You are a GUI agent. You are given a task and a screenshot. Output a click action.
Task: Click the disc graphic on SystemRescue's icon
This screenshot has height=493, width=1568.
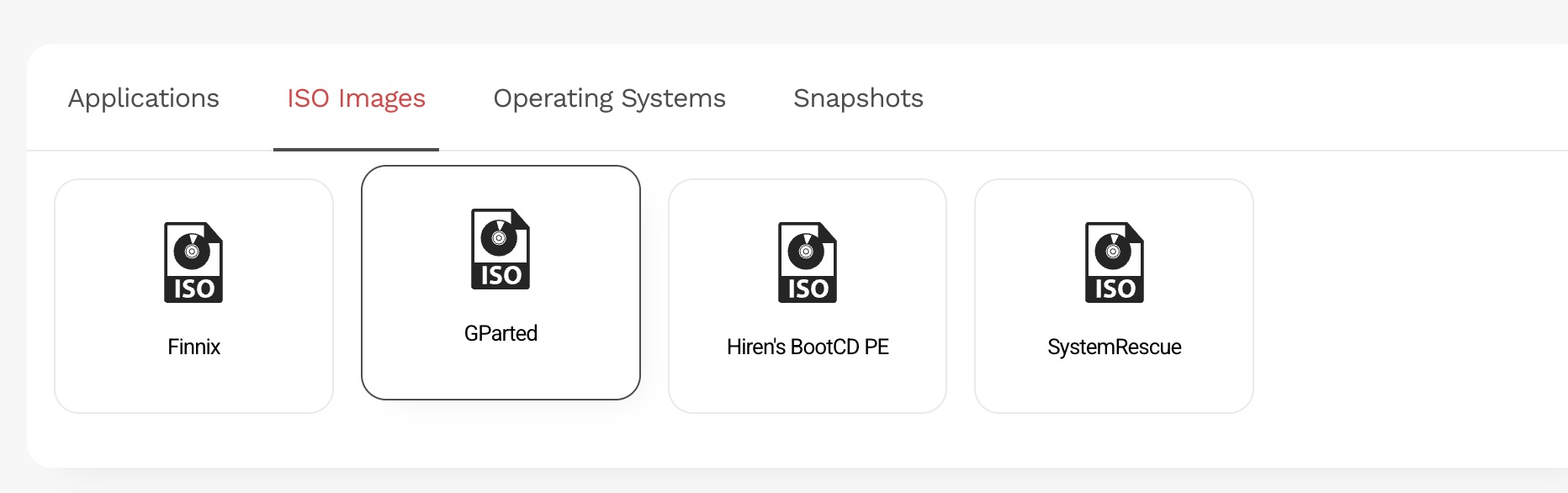[1113, 251]
